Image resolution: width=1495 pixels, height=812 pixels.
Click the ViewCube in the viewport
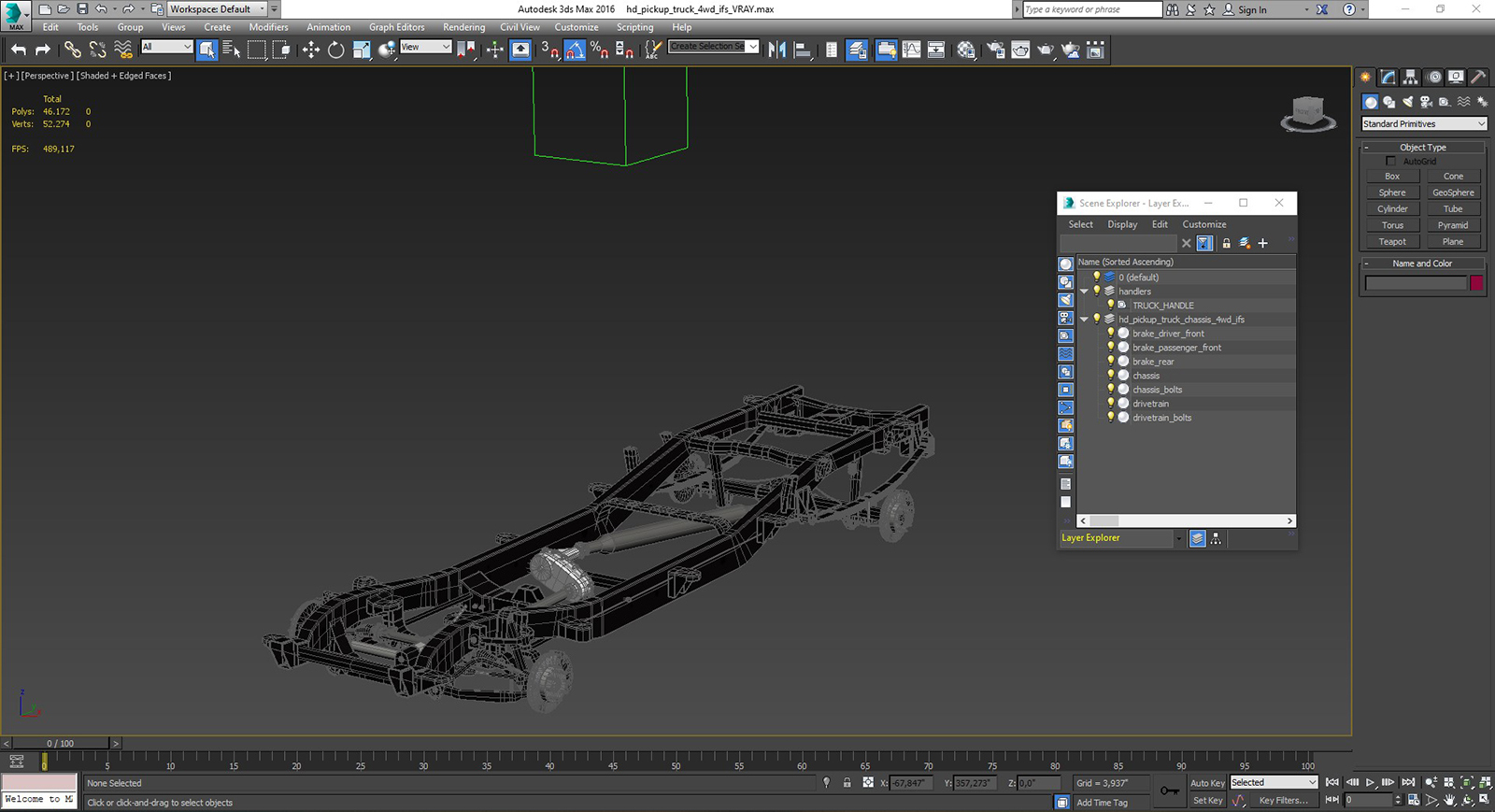tap(1308, 112)
